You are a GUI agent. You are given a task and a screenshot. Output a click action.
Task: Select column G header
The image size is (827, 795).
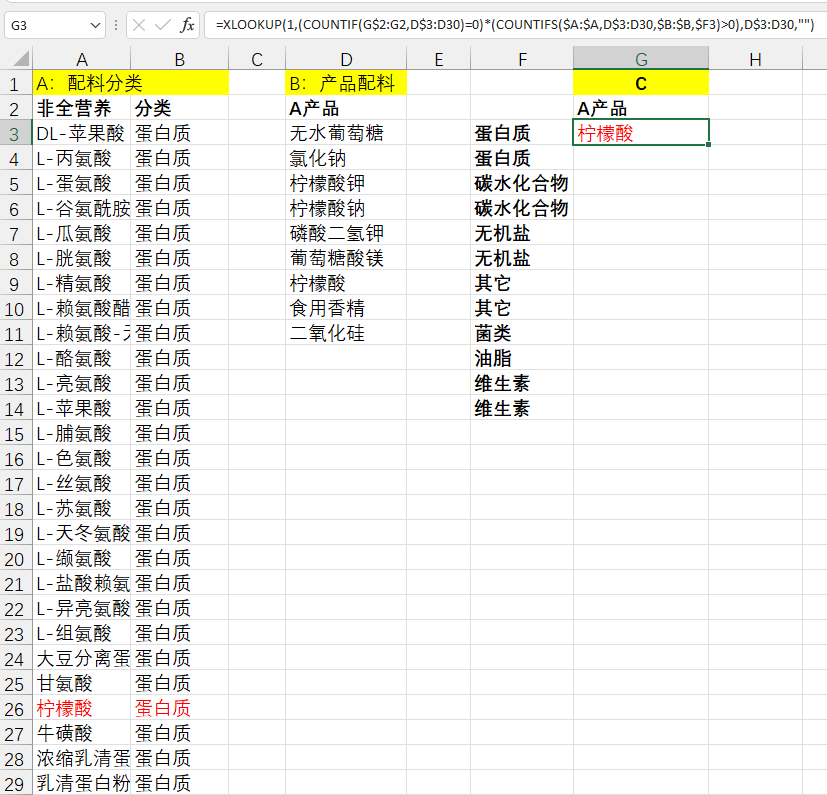click(x=641, y=59)
